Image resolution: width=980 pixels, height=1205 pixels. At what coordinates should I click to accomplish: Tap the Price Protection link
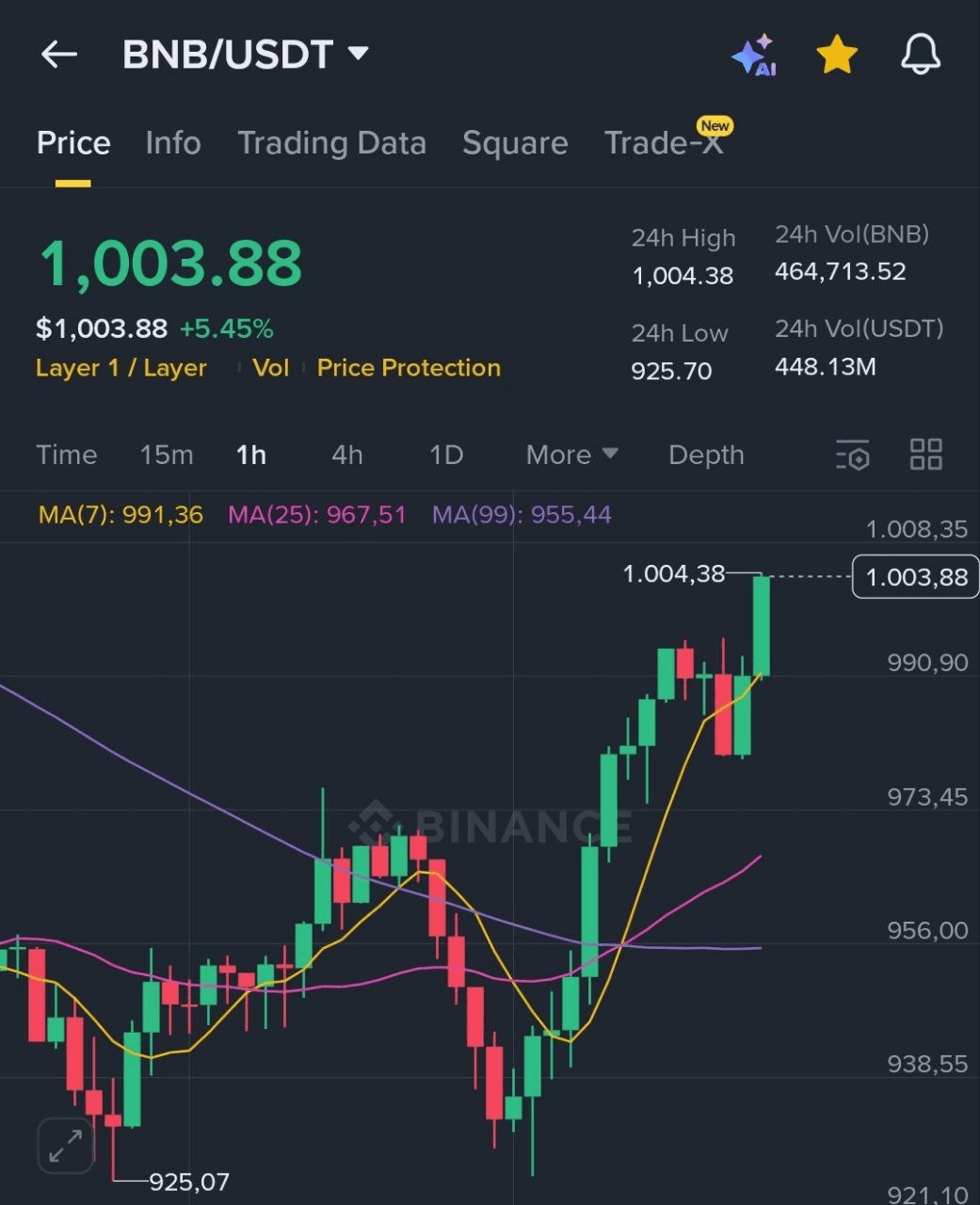click(409, 368)
